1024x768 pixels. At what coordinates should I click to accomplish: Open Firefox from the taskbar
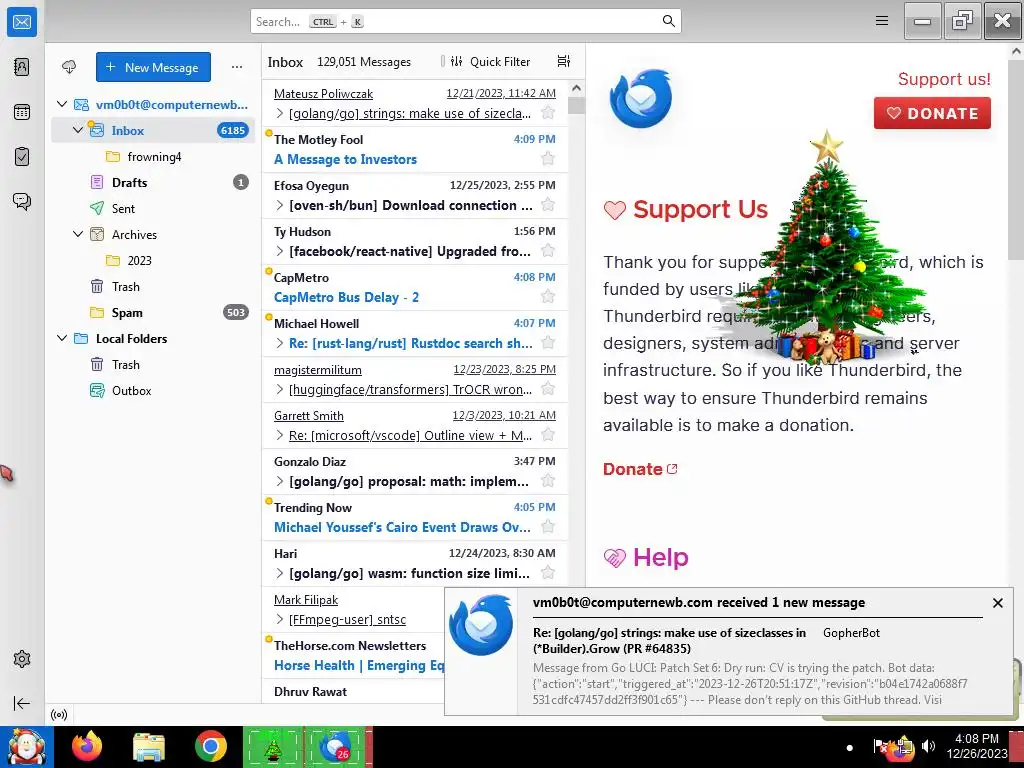[87, 746]
